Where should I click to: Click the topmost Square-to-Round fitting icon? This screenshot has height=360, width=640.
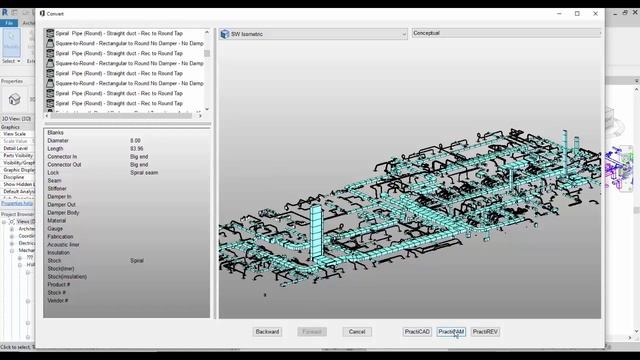(50, 43)
